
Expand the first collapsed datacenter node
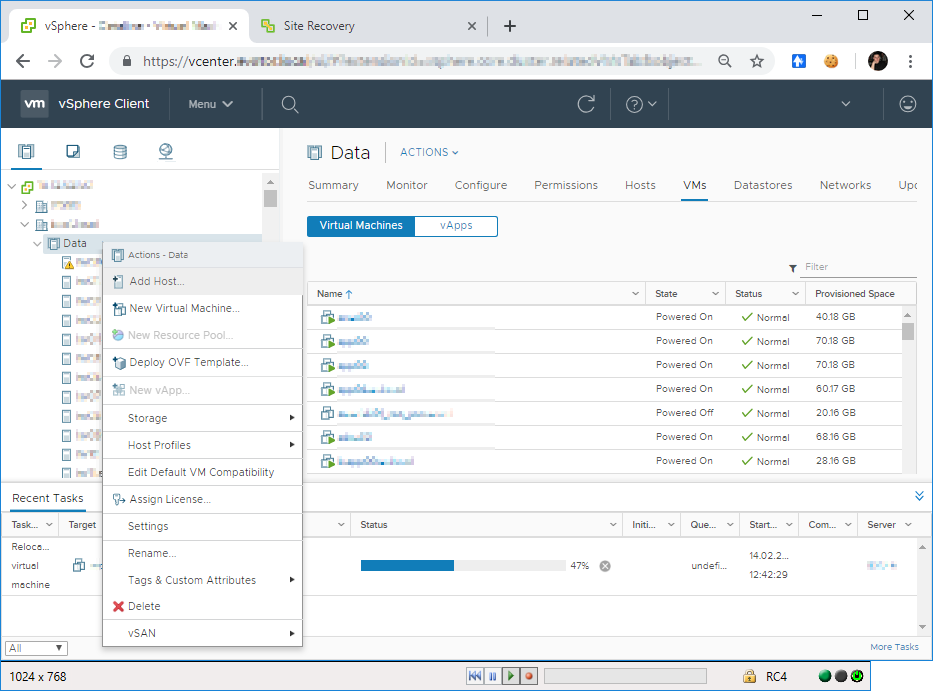(24, 205)
